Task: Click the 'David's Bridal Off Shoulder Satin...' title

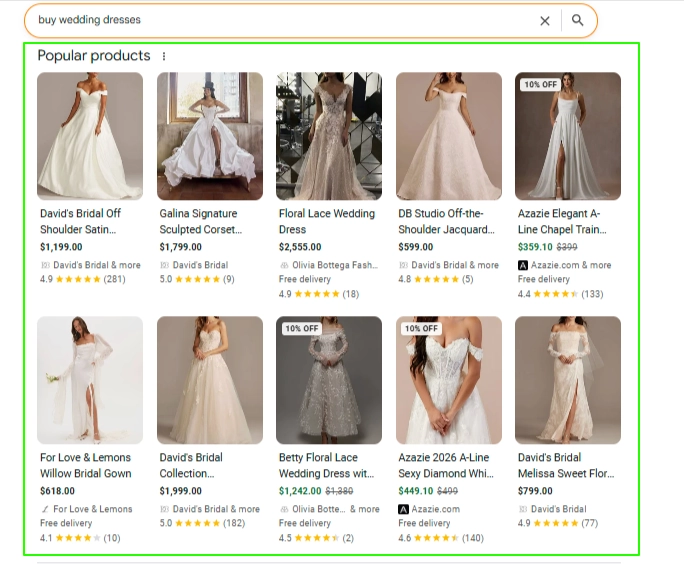Action: point(81,221)
